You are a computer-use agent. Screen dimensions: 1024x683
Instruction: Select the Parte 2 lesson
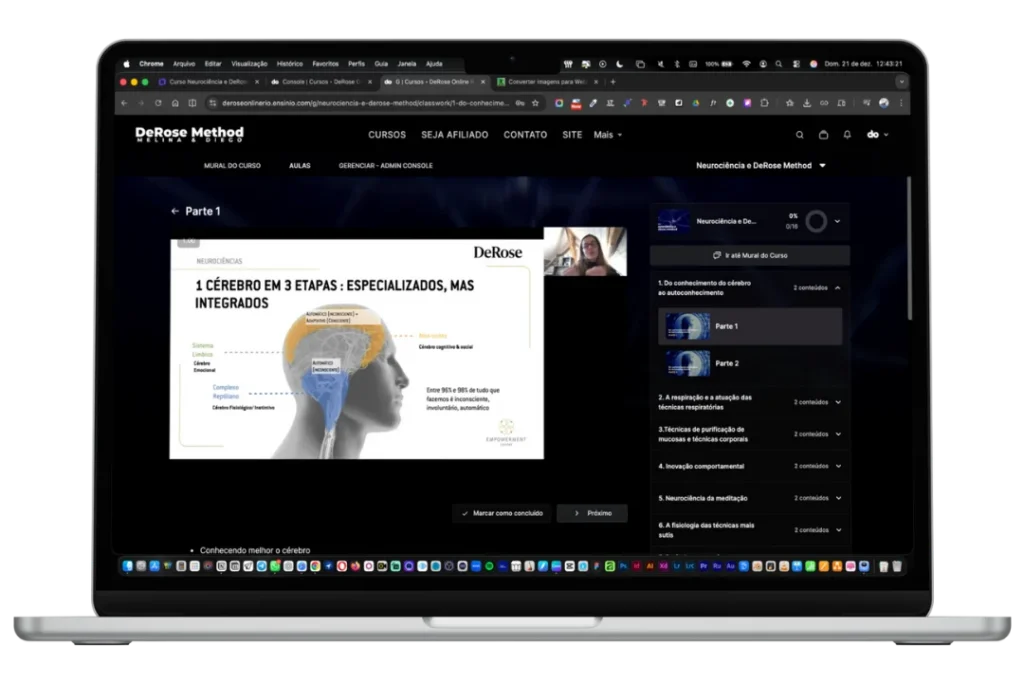click(x=750, y=363)
